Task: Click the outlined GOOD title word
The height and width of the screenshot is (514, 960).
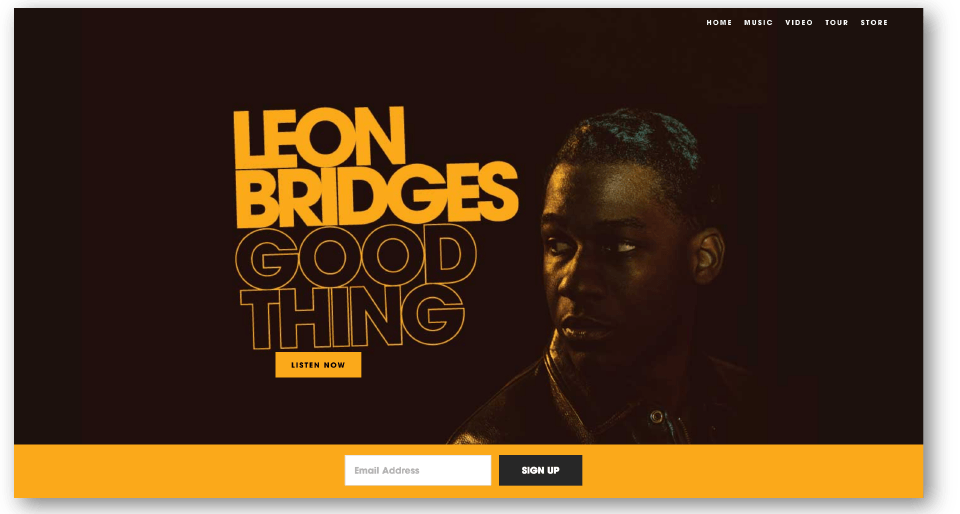Action: pyautogui.click(x=355, y=257)
